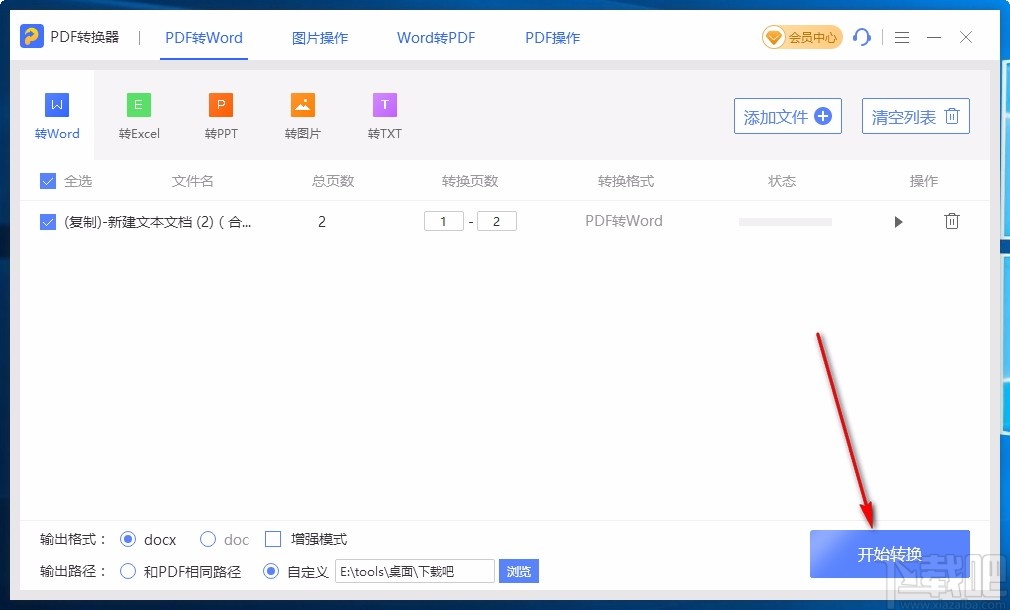This screenshot has height=610, width=1010.
Task: Click the refresh icon beside 会员中心
Action: 862,37
